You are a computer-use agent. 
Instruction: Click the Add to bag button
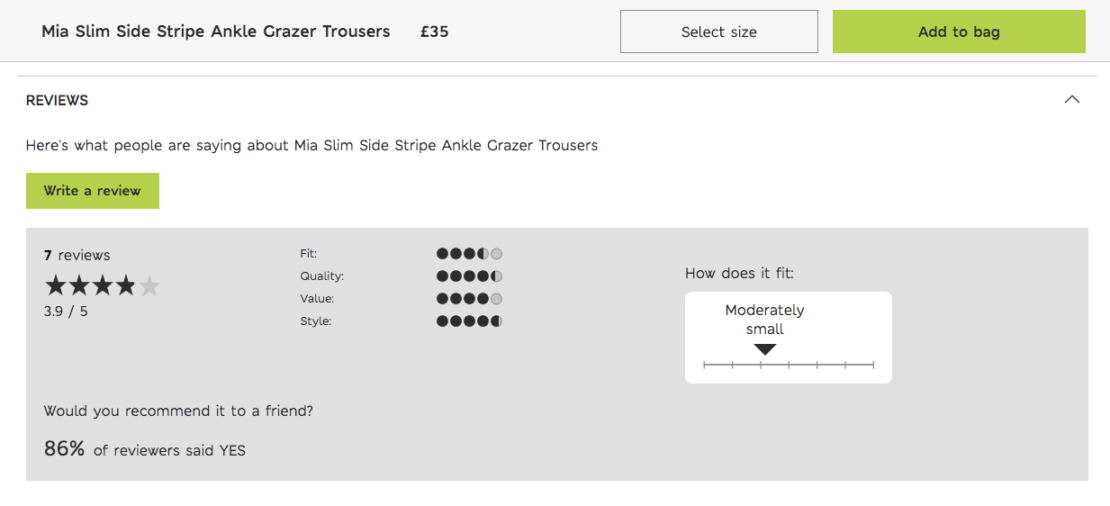click(x=959, y=32)
